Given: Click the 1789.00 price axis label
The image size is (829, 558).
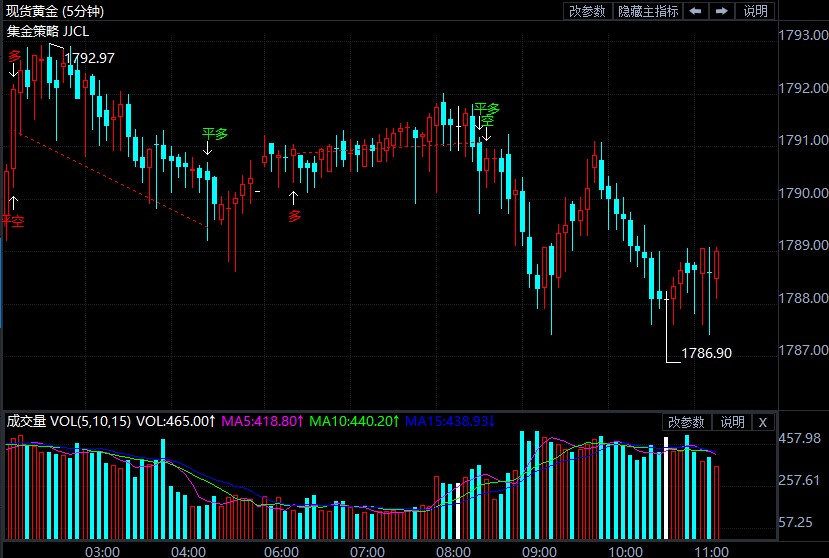Looking at the screenshot, I should pos(803,245).
